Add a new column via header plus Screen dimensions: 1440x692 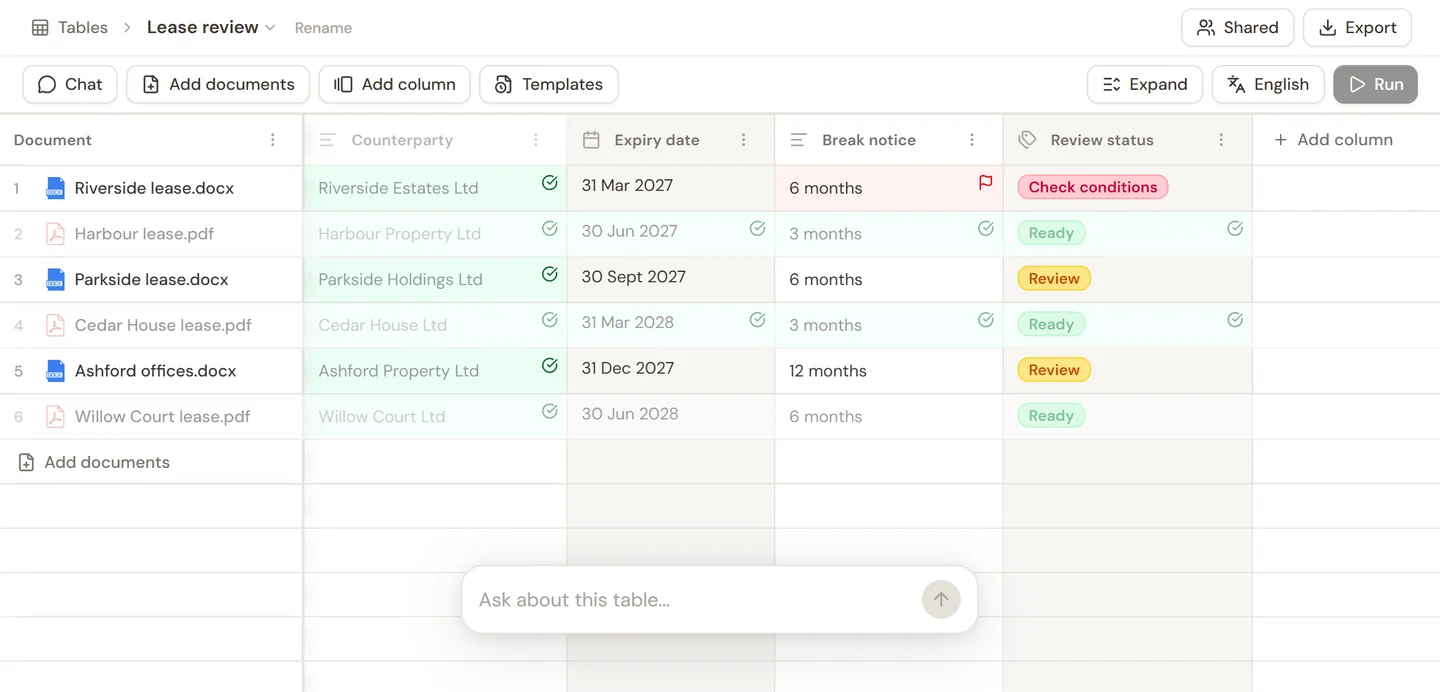1333,140
